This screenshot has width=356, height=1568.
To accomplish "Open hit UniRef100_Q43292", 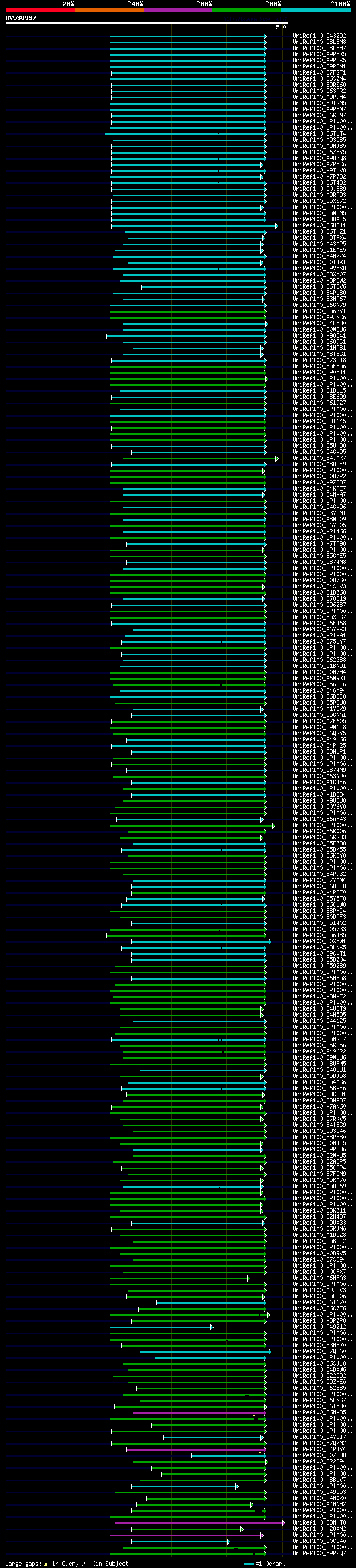I will click(x=319, y=36).
